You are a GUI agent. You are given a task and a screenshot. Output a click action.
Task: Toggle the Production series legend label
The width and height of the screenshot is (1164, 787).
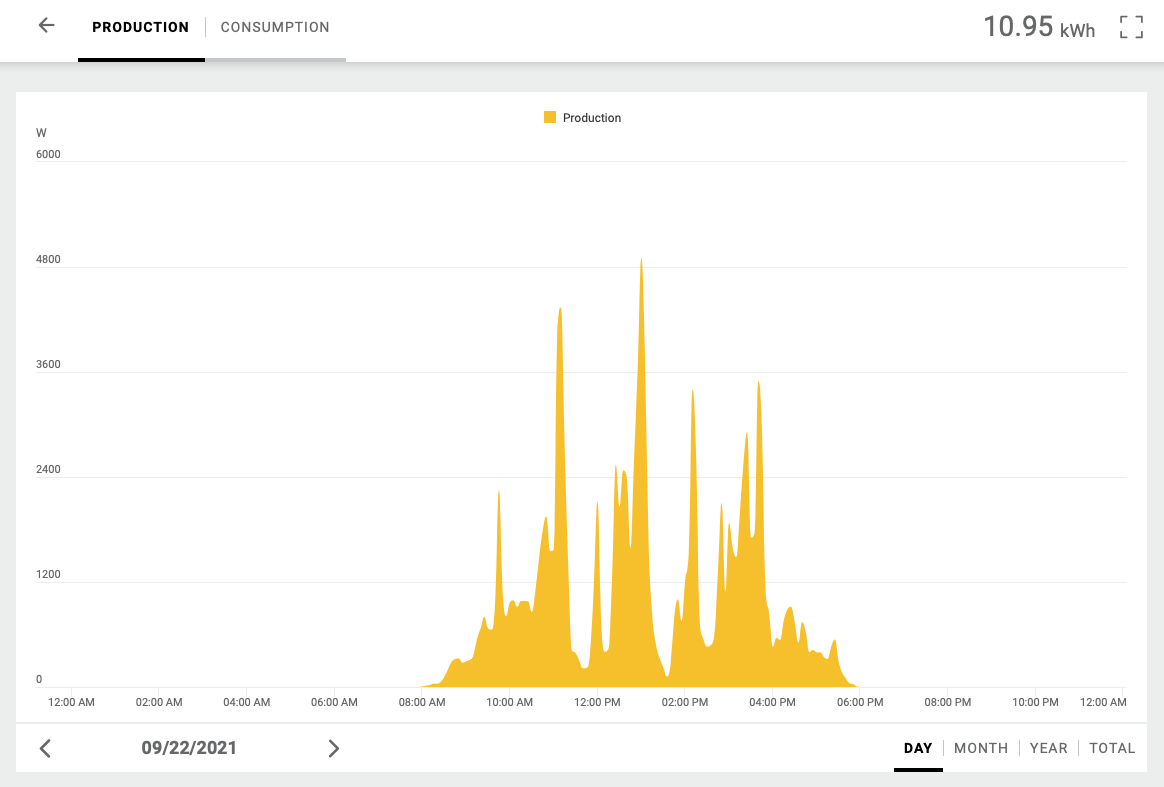click(x=592, y=118)
